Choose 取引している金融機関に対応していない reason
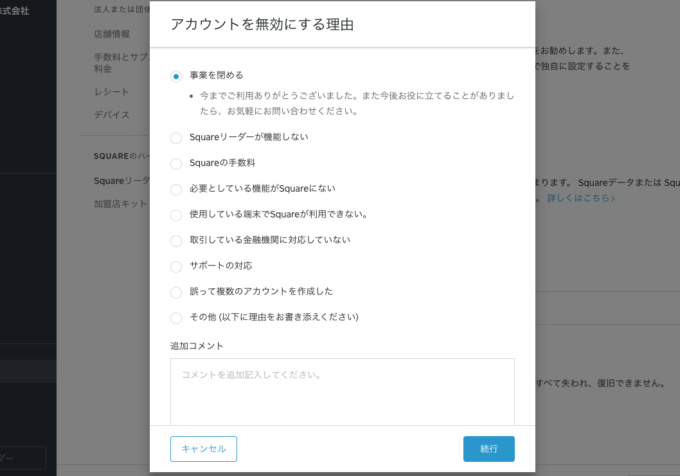680x476 pixels. pyautogui.click(x=176, y=241)
